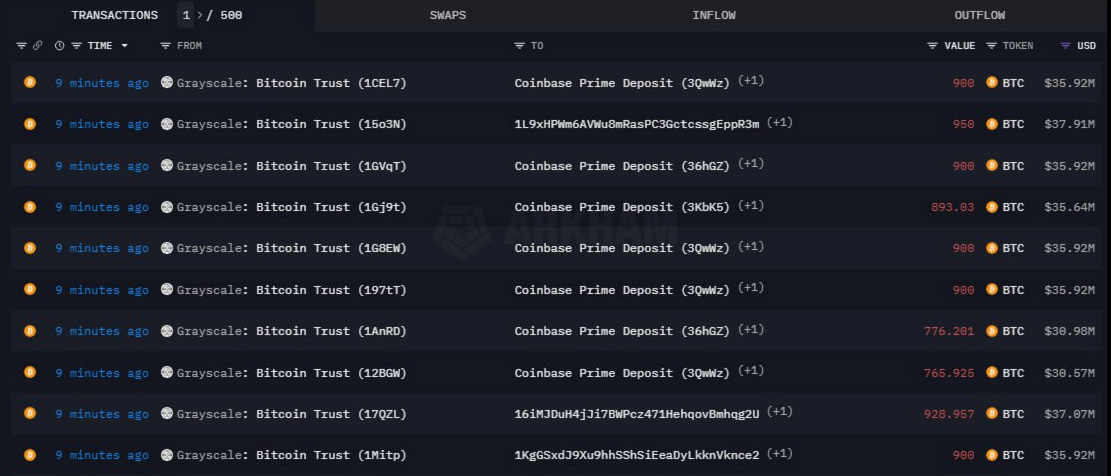Open the TO column filter
Screen dimensions: 1111x476
pyautogui.click(x=519, y=45)
